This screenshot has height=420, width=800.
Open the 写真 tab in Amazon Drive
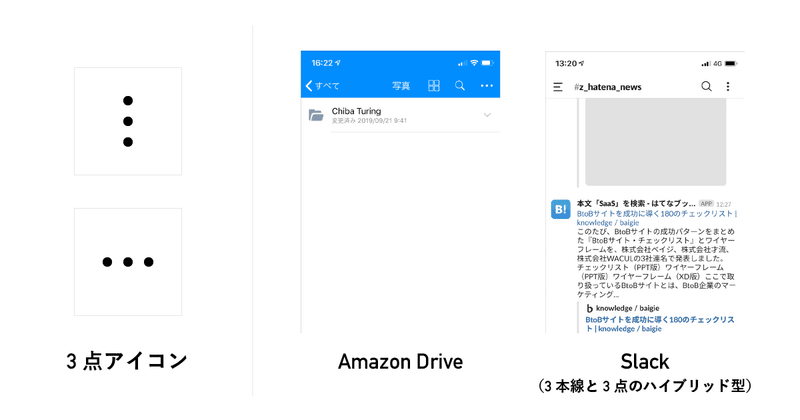click(x=401, y=86)
